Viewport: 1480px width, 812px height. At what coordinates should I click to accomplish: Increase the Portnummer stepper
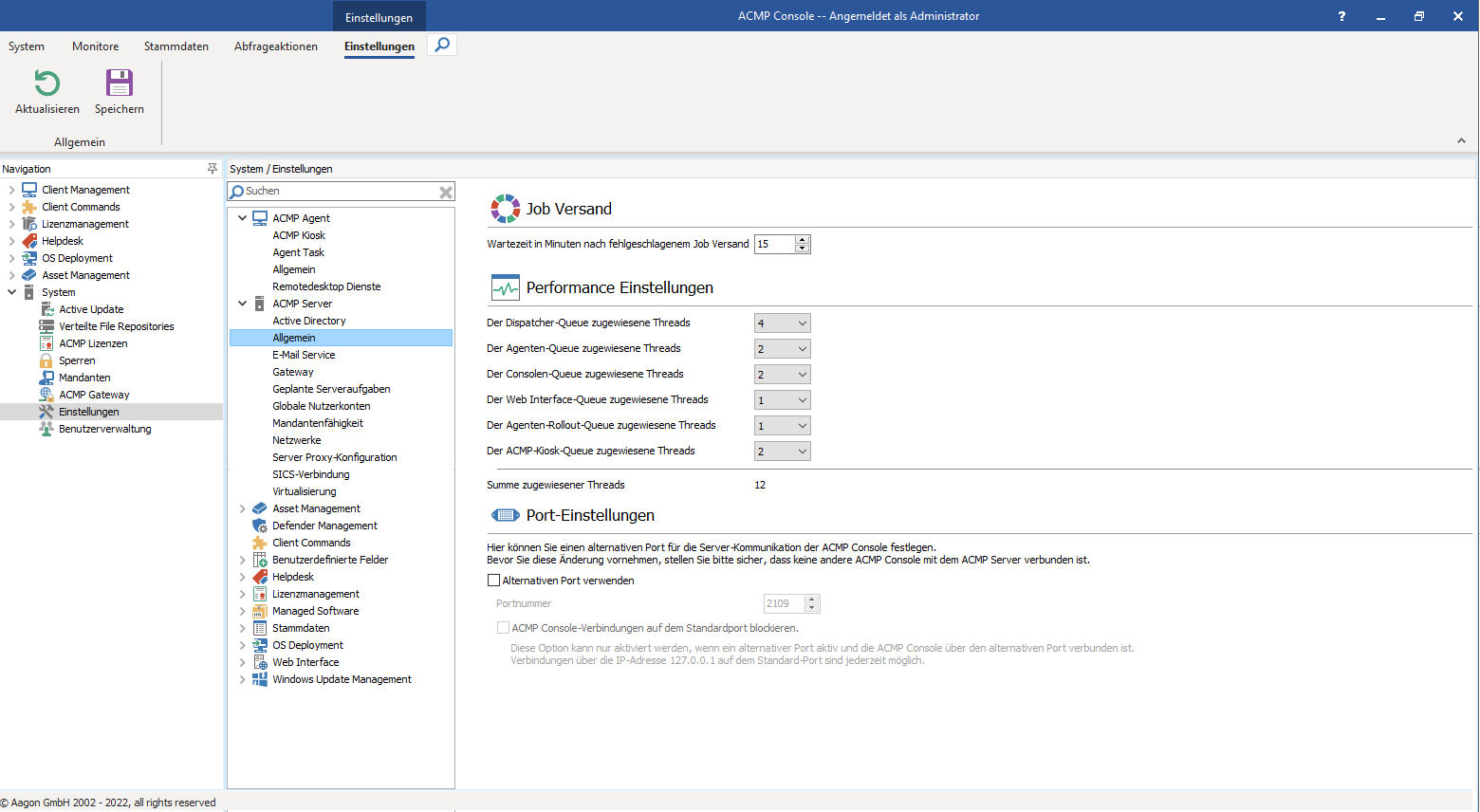(x=811, y=600)
